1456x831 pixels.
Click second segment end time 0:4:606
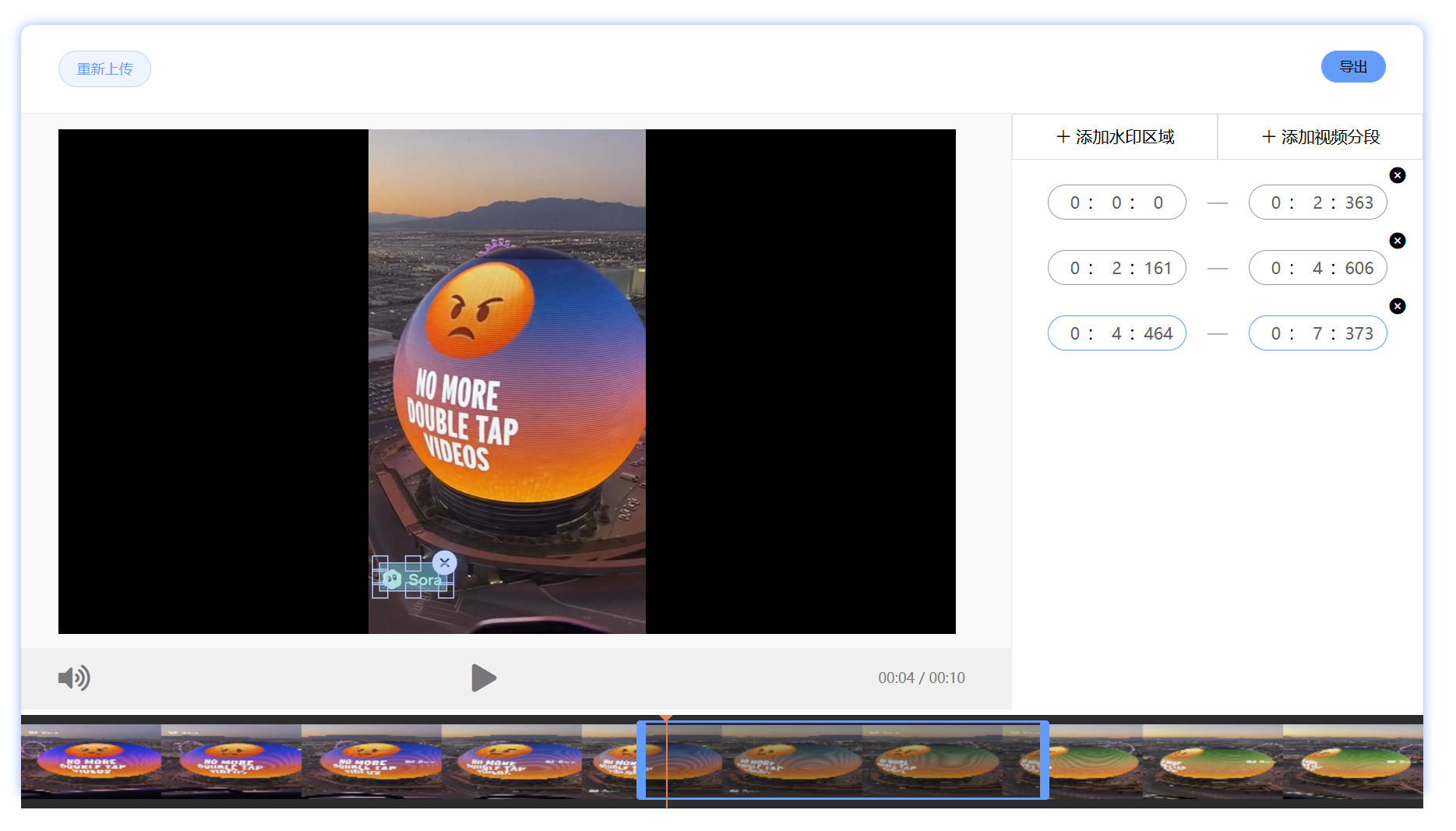coord(1317,268)
